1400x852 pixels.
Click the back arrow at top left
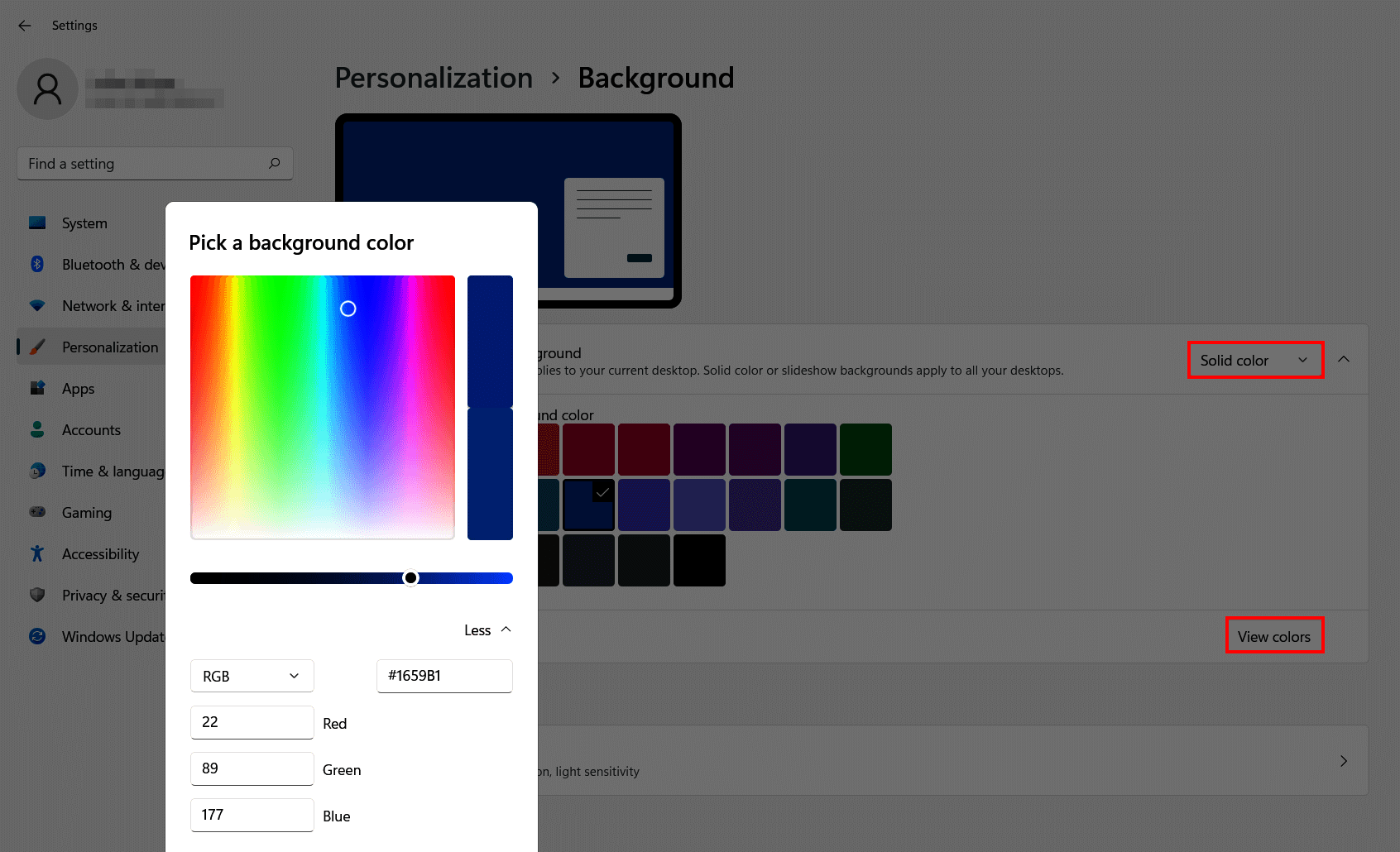point(24,26)
